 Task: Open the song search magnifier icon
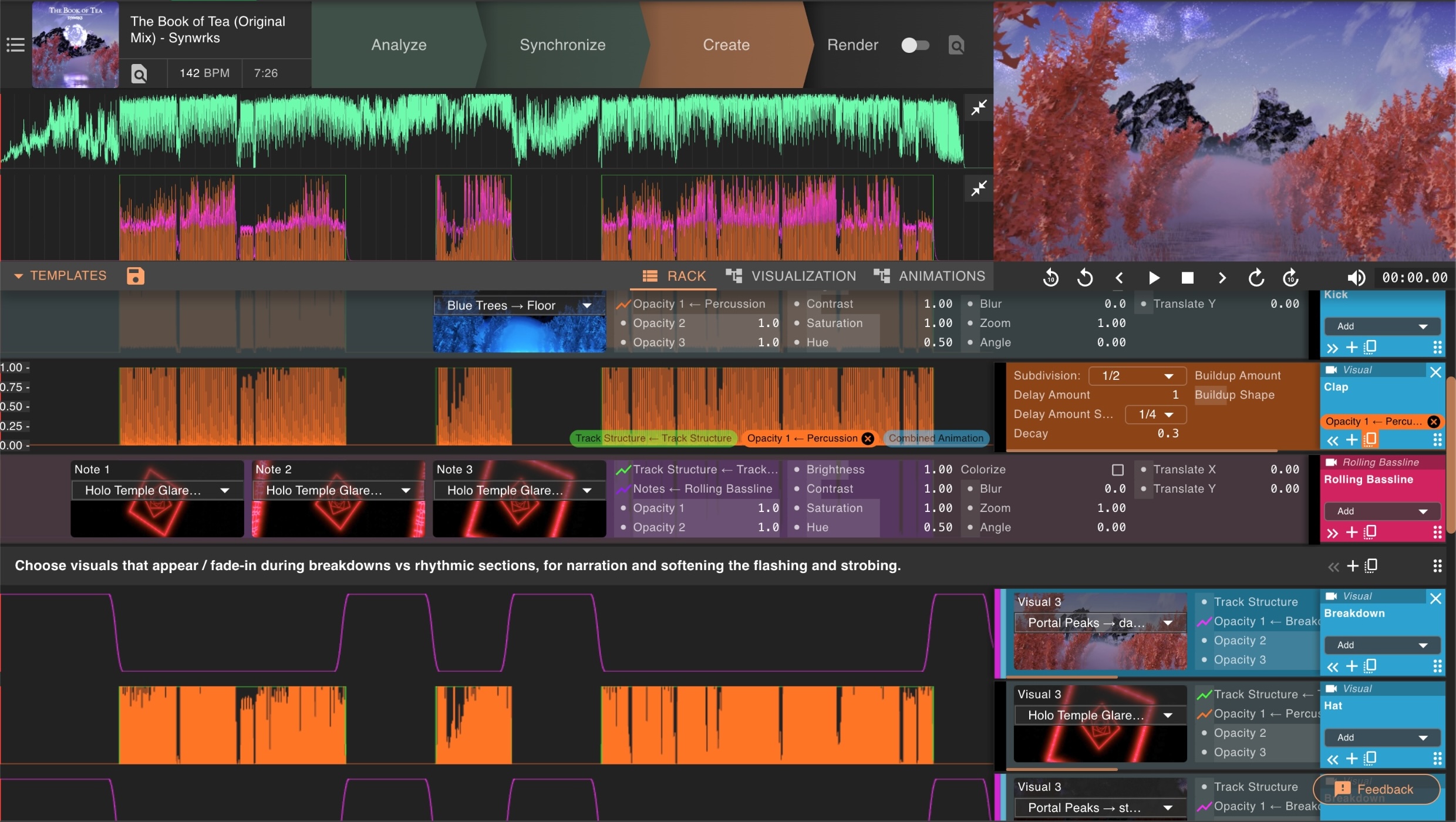point(140,73)
